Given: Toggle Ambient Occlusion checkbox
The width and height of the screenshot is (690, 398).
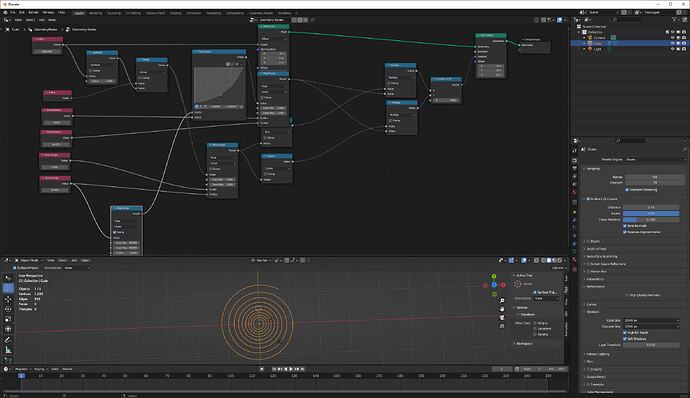Looking at the screenshot, I should click(x=588, y=199).
